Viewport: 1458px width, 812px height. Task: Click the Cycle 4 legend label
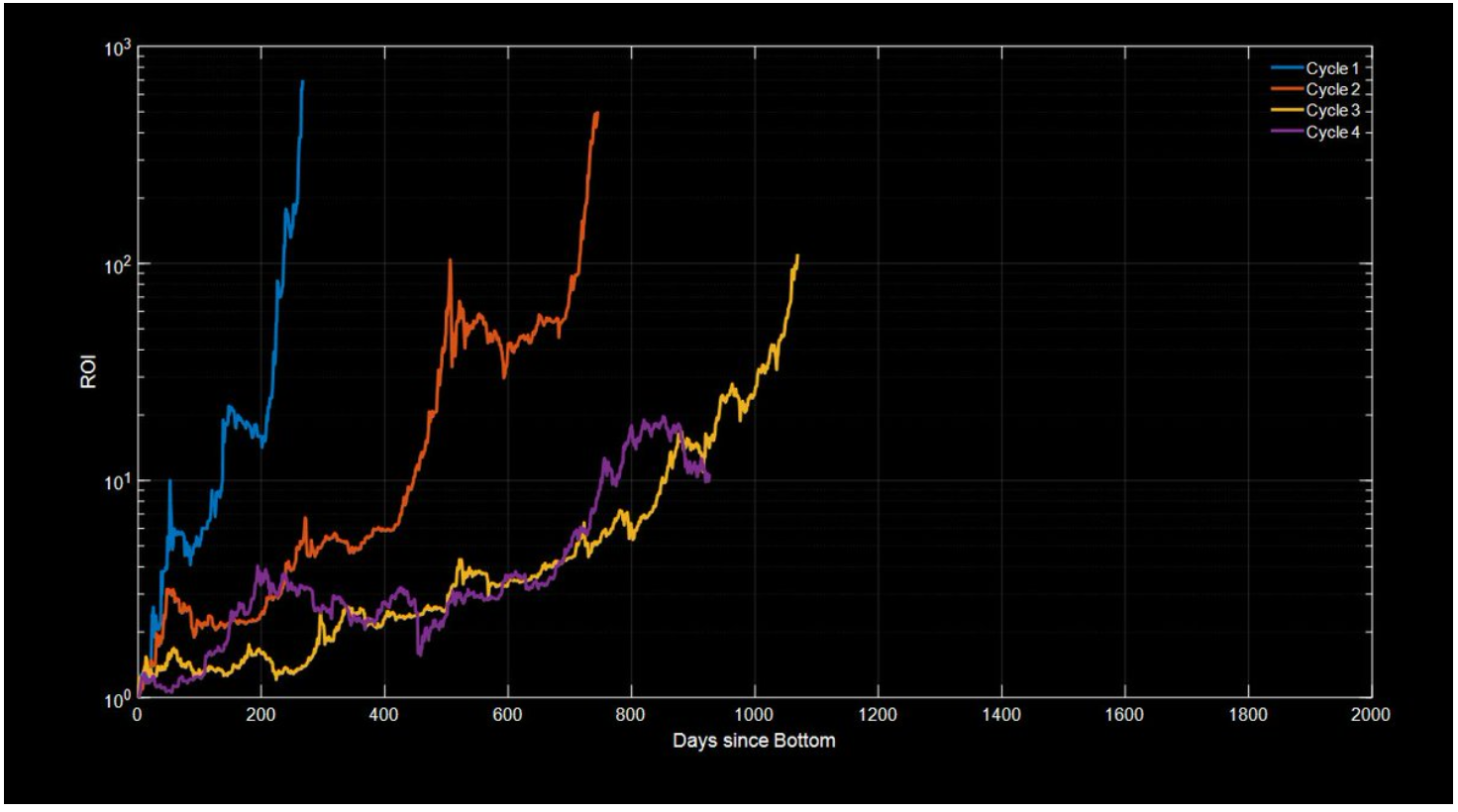[x=1333, y=132]
